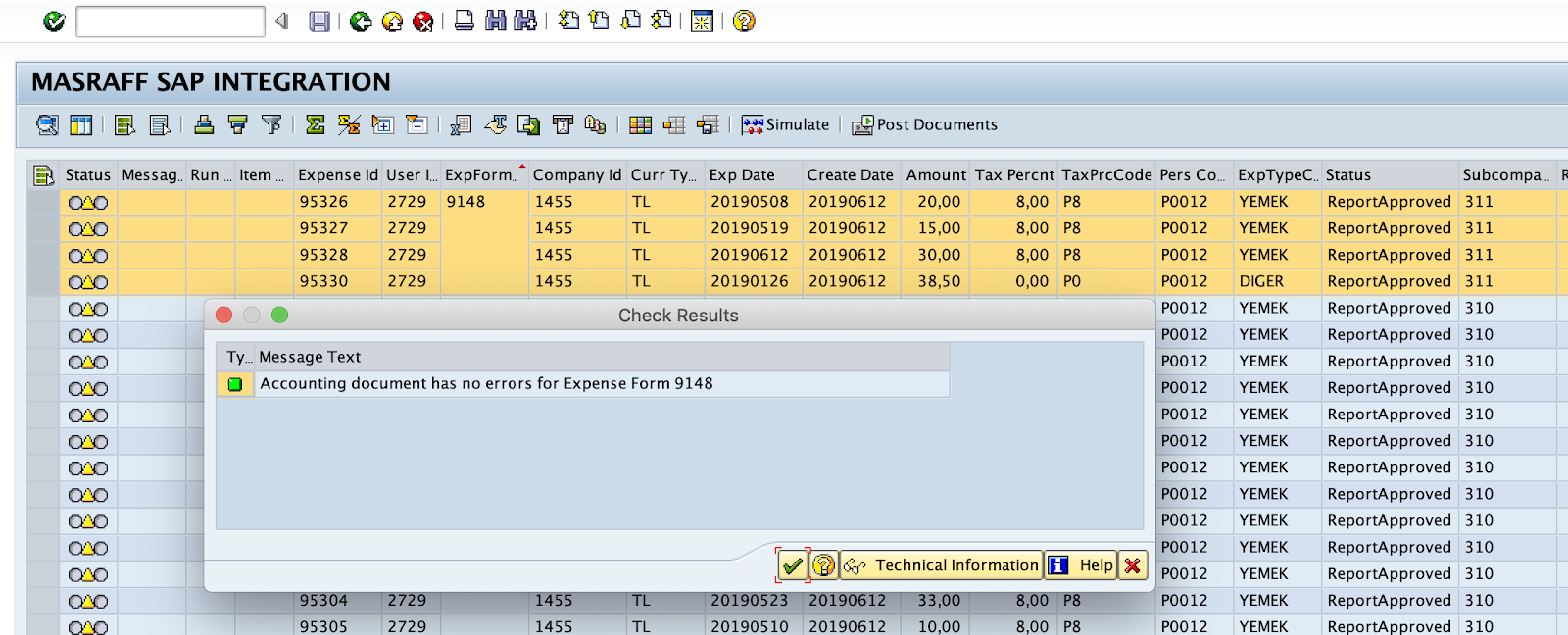The height and width of the screenshot is (635, 1568).
Task: Click the Details magnifier icon in grid toolbar
Action: tap(47, 124)
